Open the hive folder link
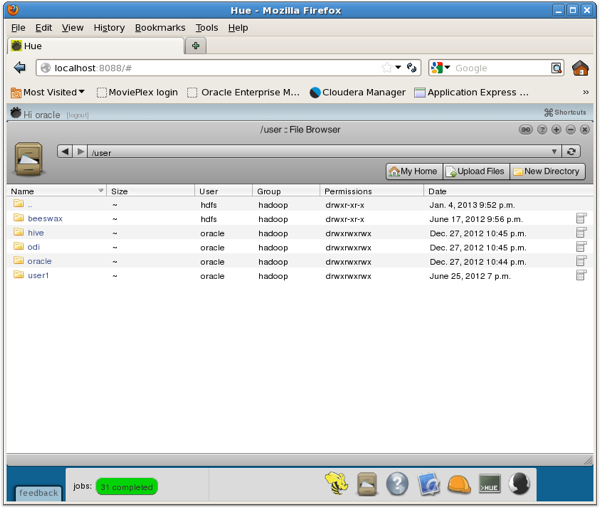Image resolution: width=600 pixels, height=508 pixels. pos(36,233)
